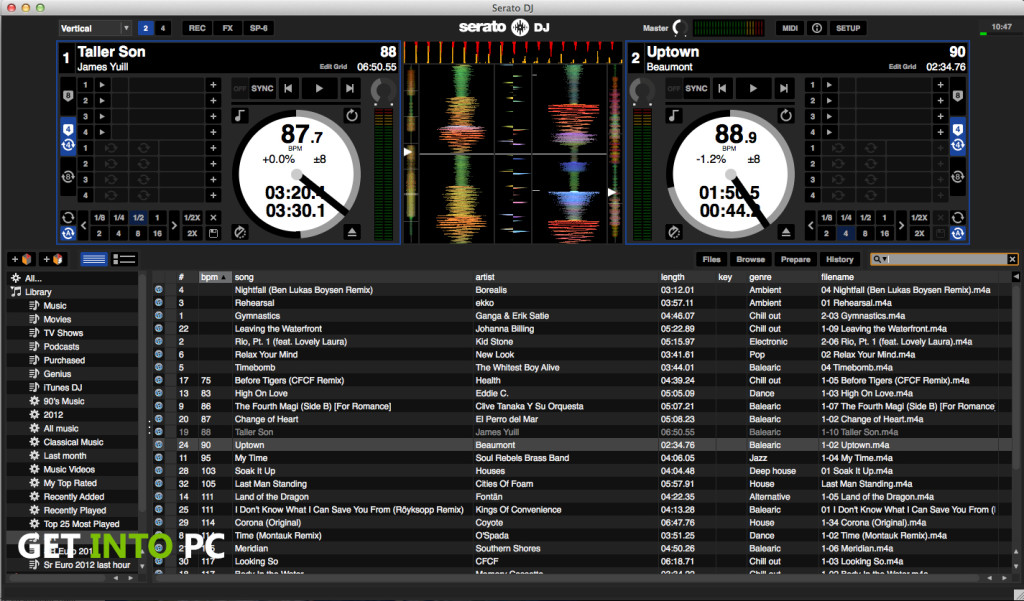The width and height of the screenshot is (1024, 601).
Task: Clear loop X button on deck 1
Action: point(214,218)
